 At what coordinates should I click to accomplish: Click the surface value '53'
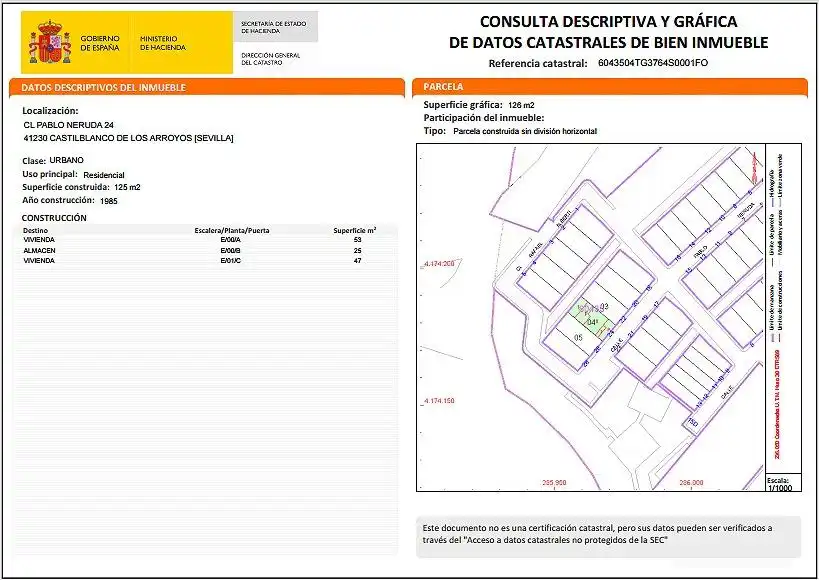[357, 240]
